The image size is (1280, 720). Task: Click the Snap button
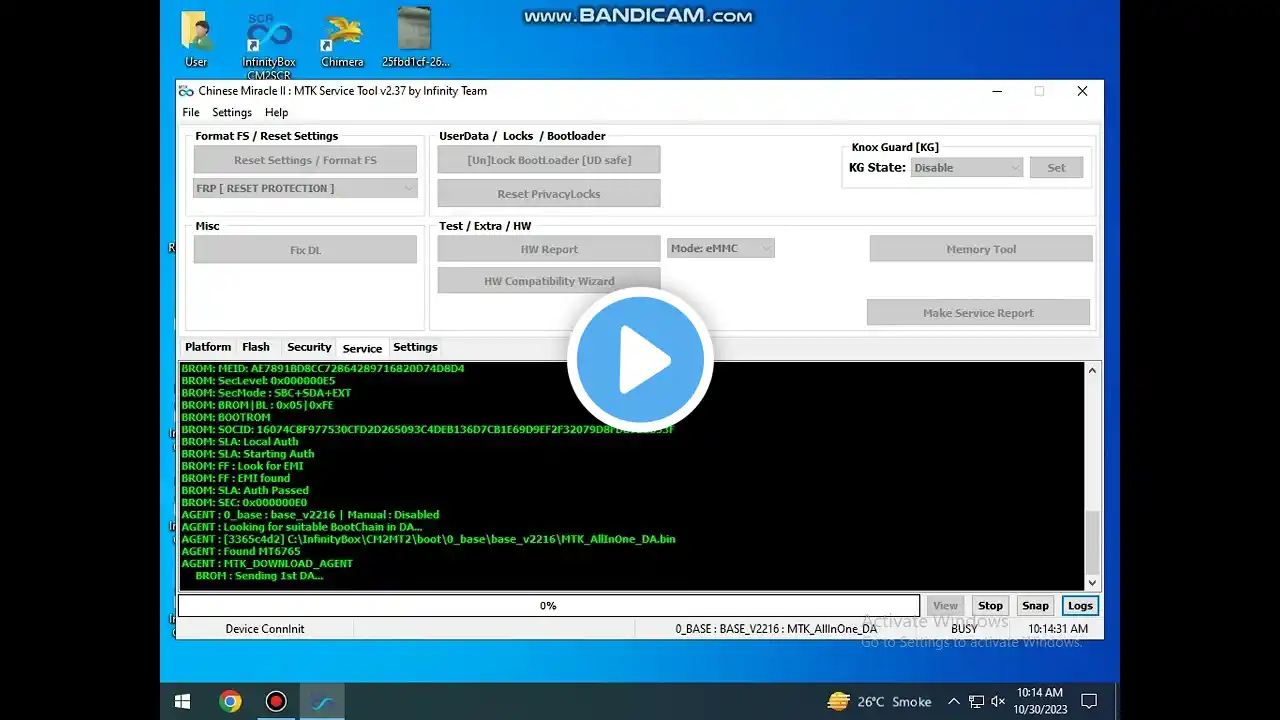pos(1035,605)
